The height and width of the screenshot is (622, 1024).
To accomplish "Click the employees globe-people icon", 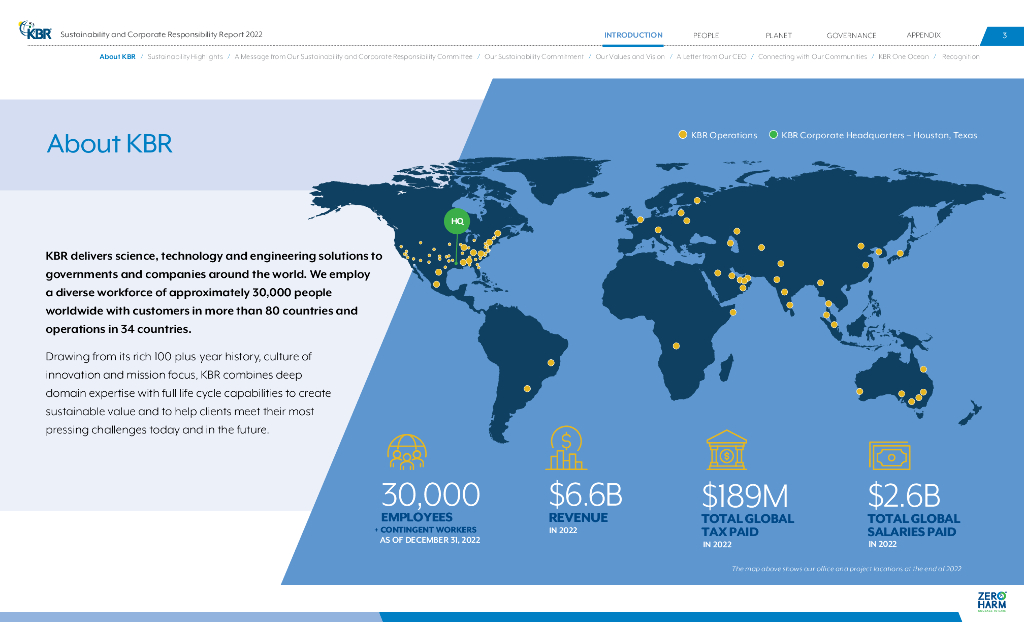I will coord(407,452).
